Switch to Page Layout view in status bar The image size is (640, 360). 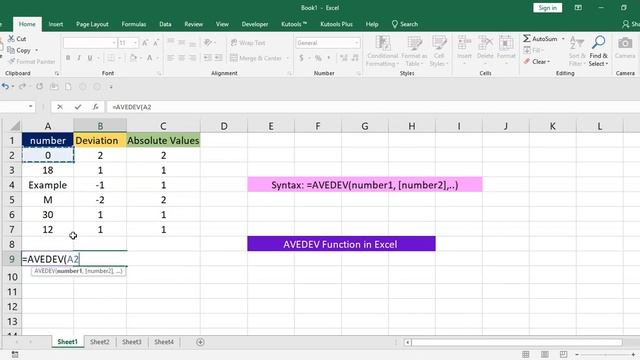(x=544, y=354)
